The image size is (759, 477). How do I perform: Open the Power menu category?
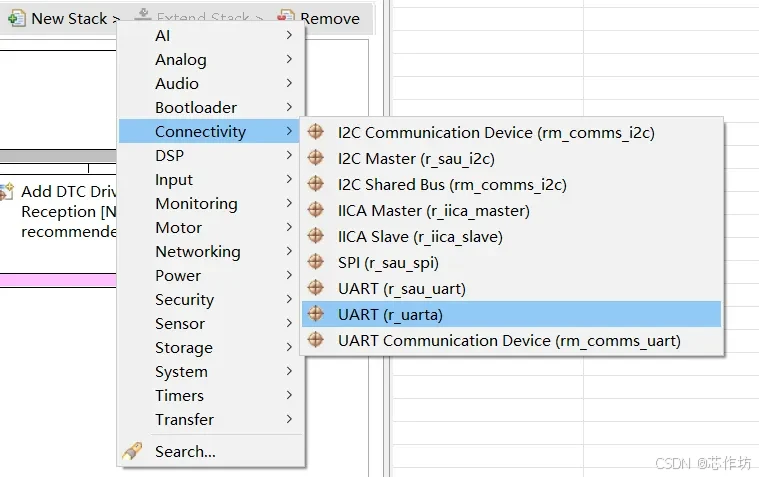[x=209, y=275]
